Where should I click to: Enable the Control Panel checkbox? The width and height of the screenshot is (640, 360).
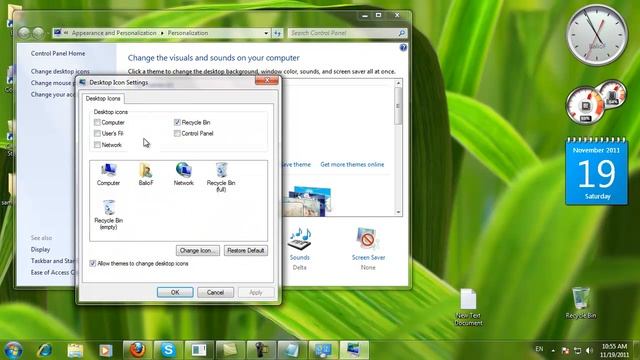tap(177, 133)
